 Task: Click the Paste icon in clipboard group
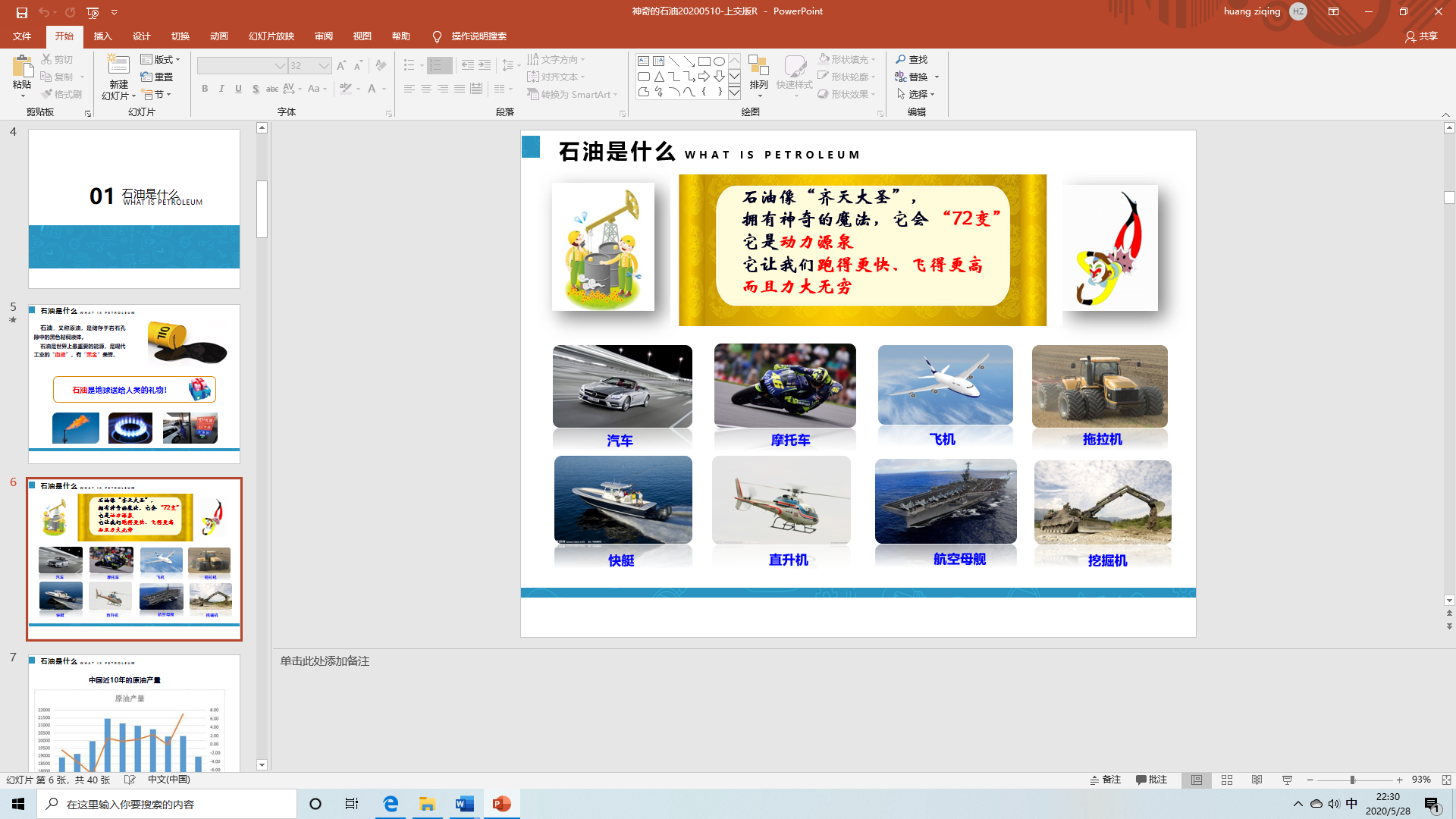click(22, 67)
